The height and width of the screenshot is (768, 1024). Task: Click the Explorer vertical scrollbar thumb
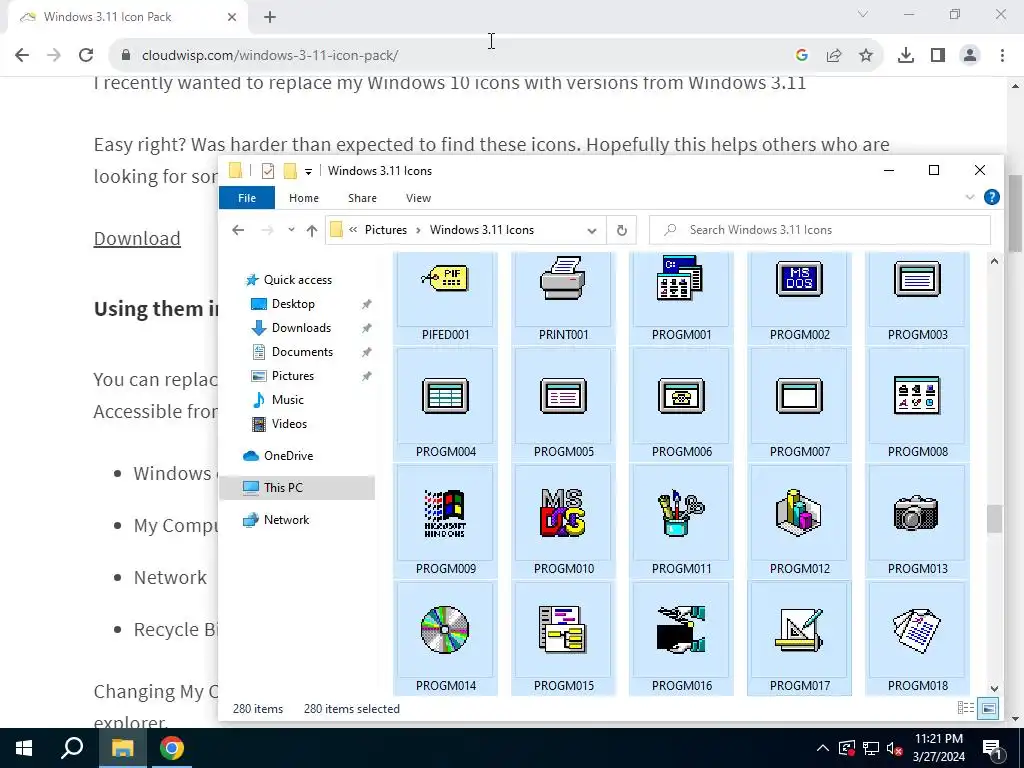tap(993, 519)
